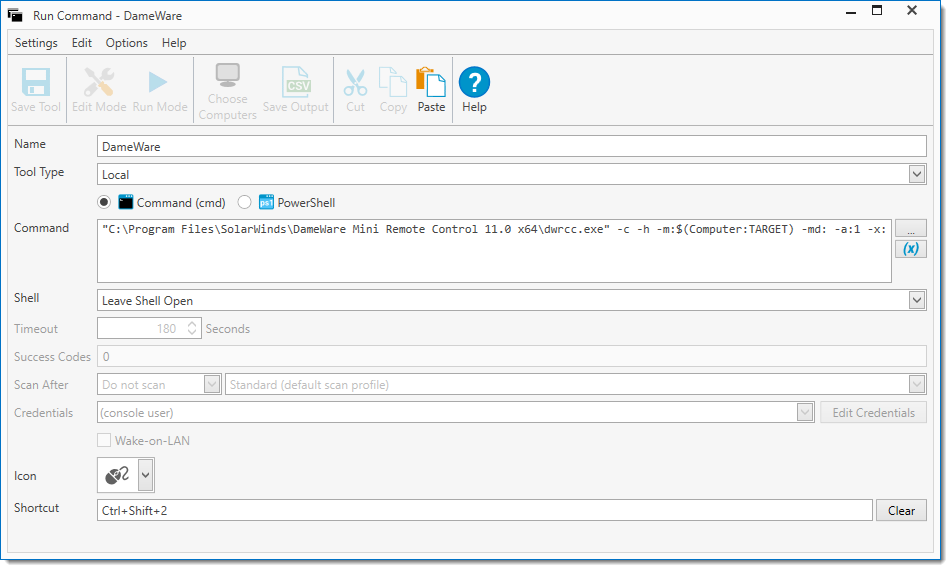The height and width of the screenshot is (570, 951).
Task: Open Choose Computers
Action: (227, 91)
